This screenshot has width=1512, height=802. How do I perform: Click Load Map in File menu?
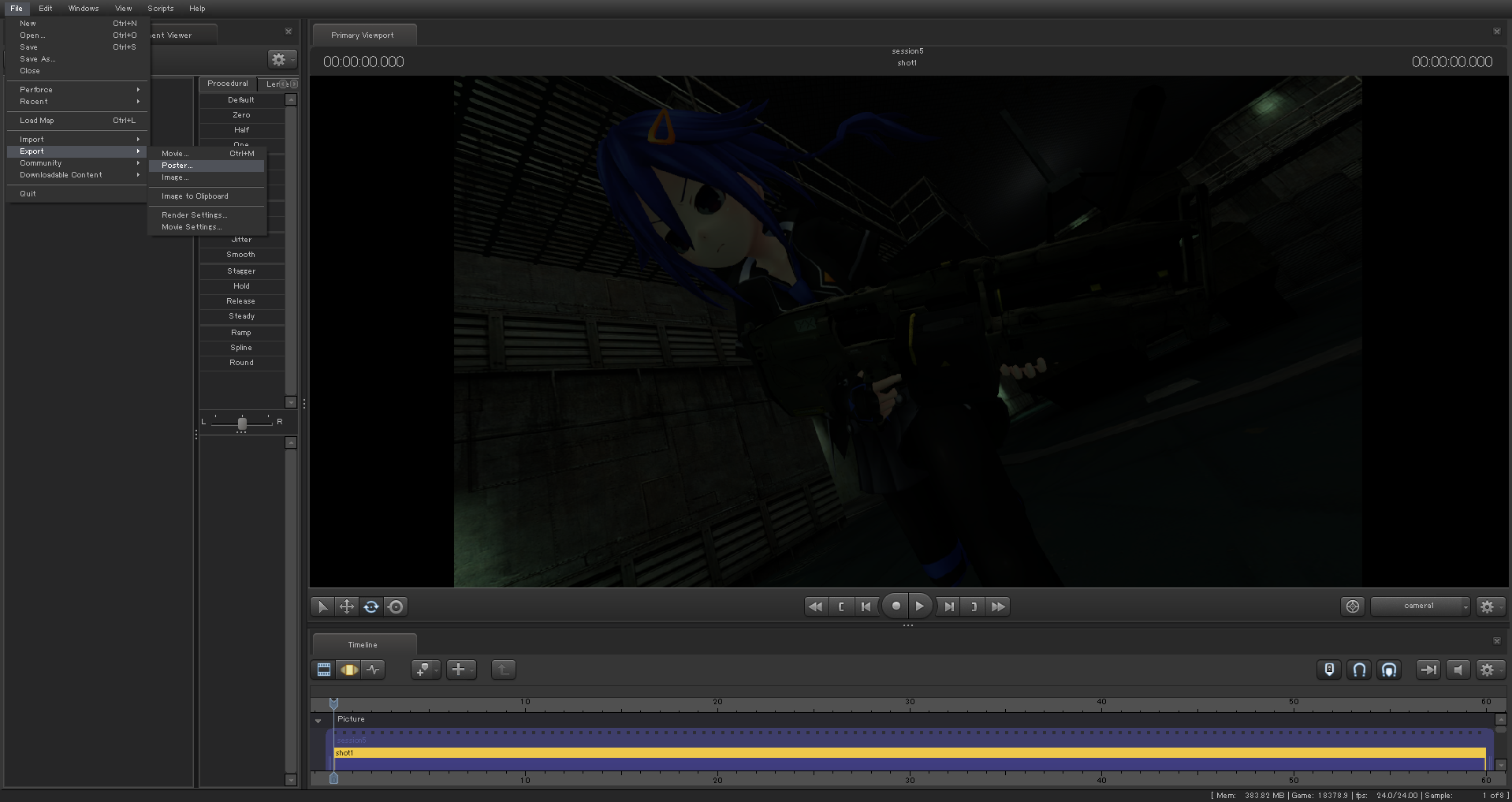77,121
